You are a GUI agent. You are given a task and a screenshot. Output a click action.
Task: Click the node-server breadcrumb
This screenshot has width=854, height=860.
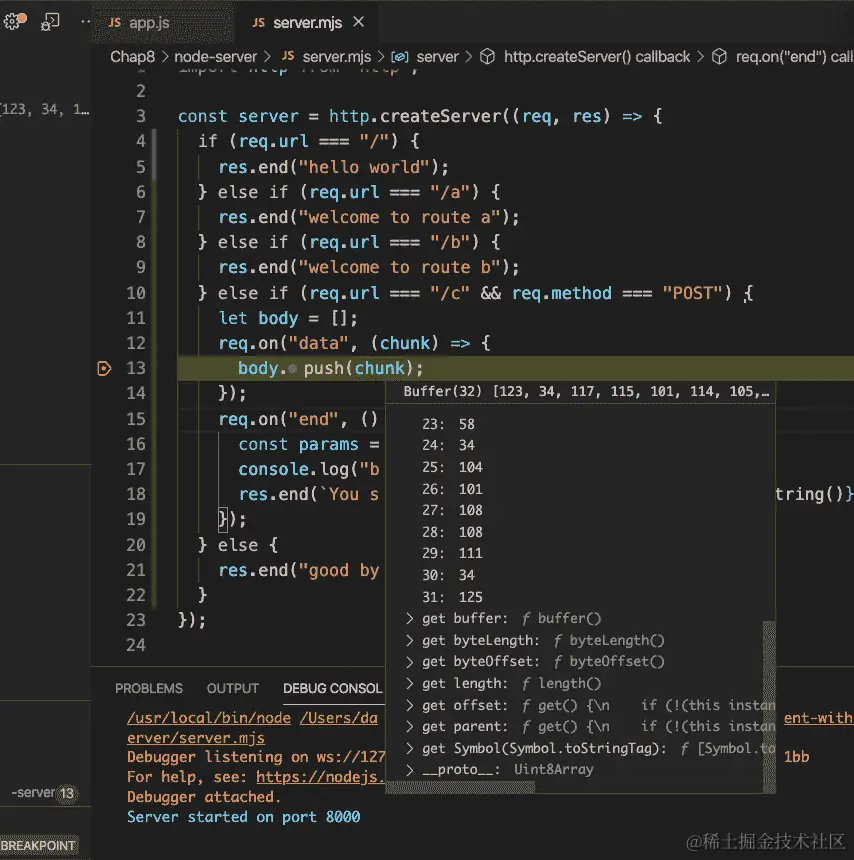tap(216, 56)
